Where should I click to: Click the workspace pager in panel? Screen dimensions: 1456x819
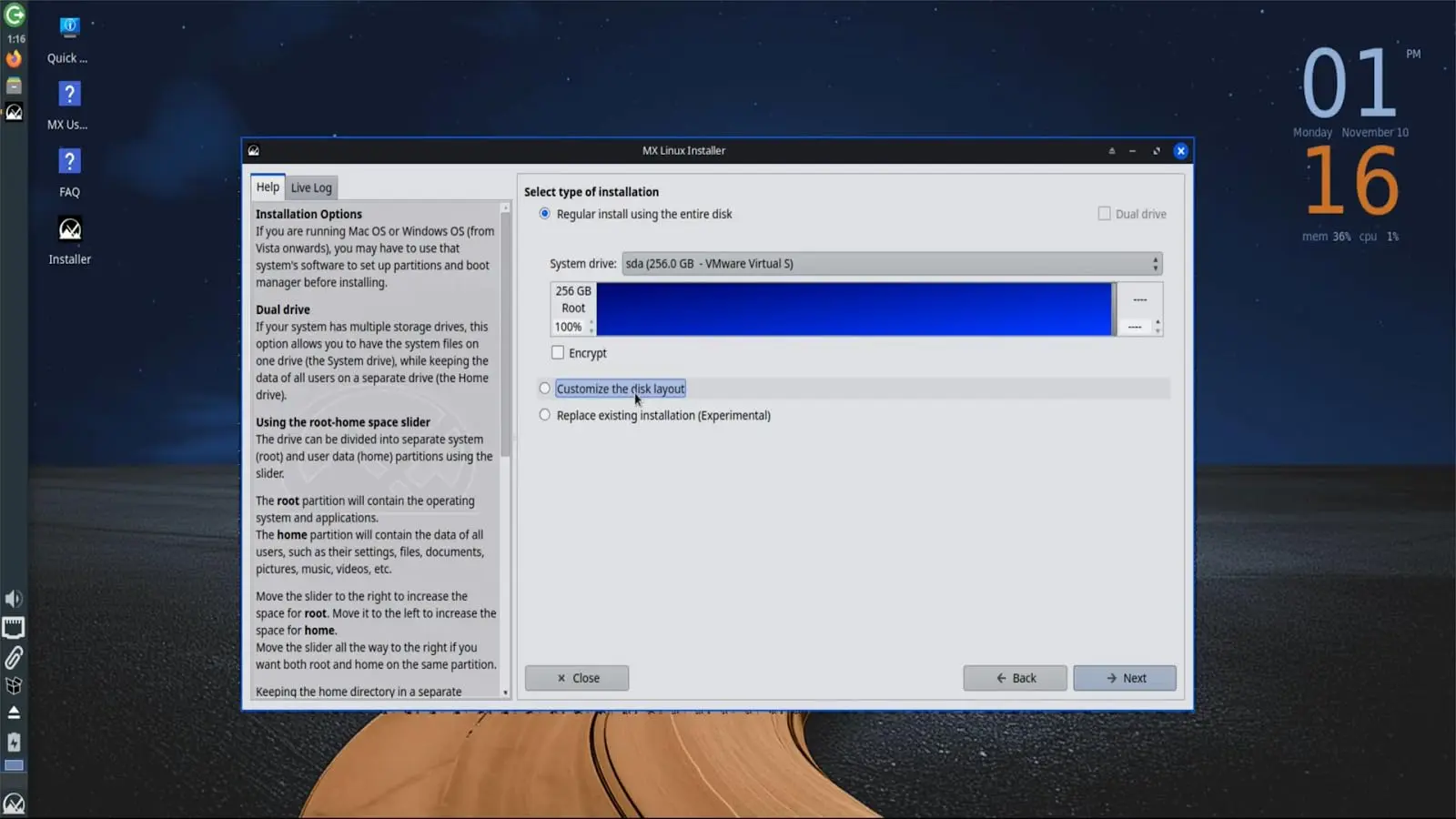coord(14,766)
